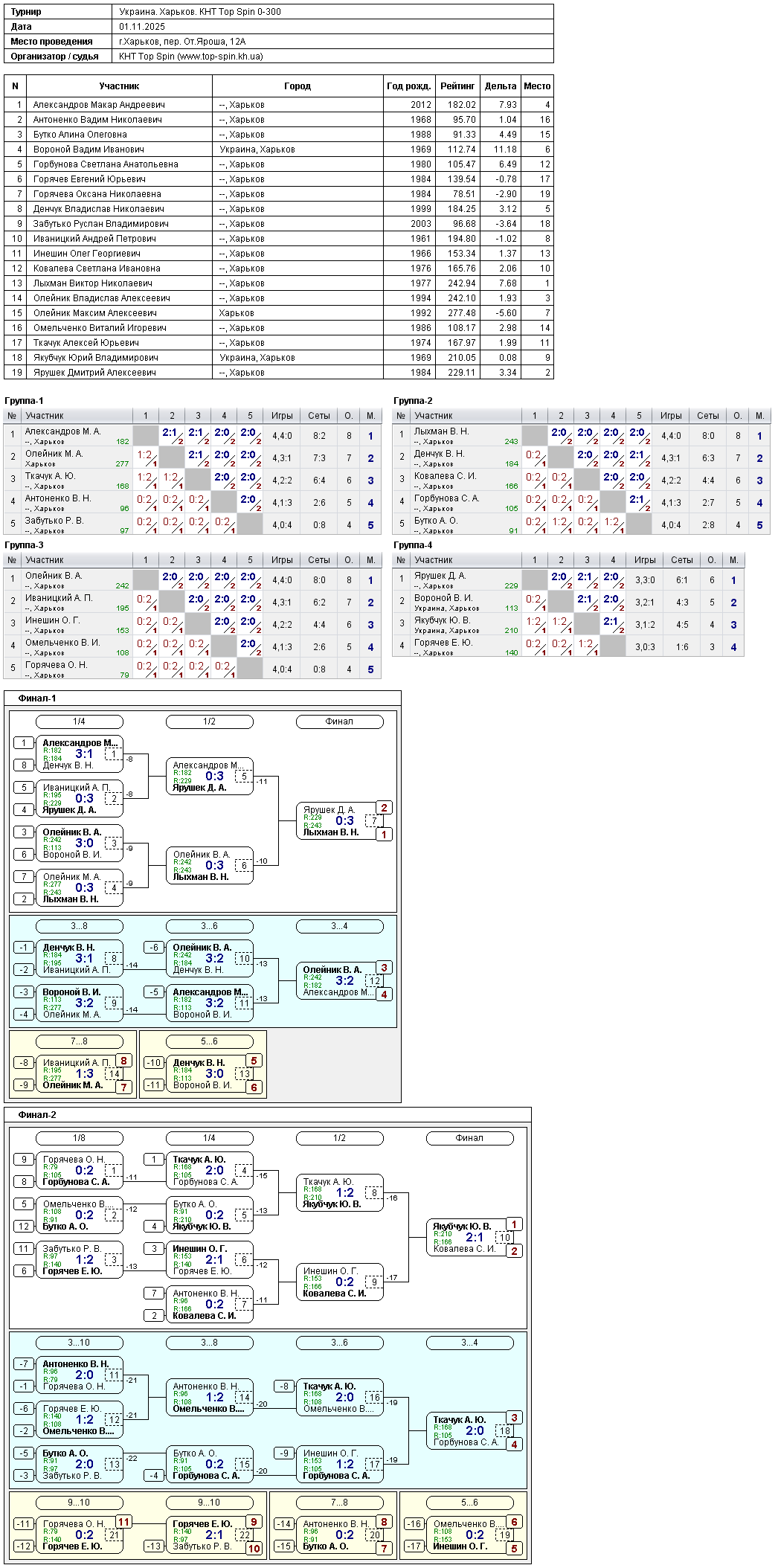This screenshot has height=1568, width=778.
Task: Select the Дельта column header
Action: [500, 86]
